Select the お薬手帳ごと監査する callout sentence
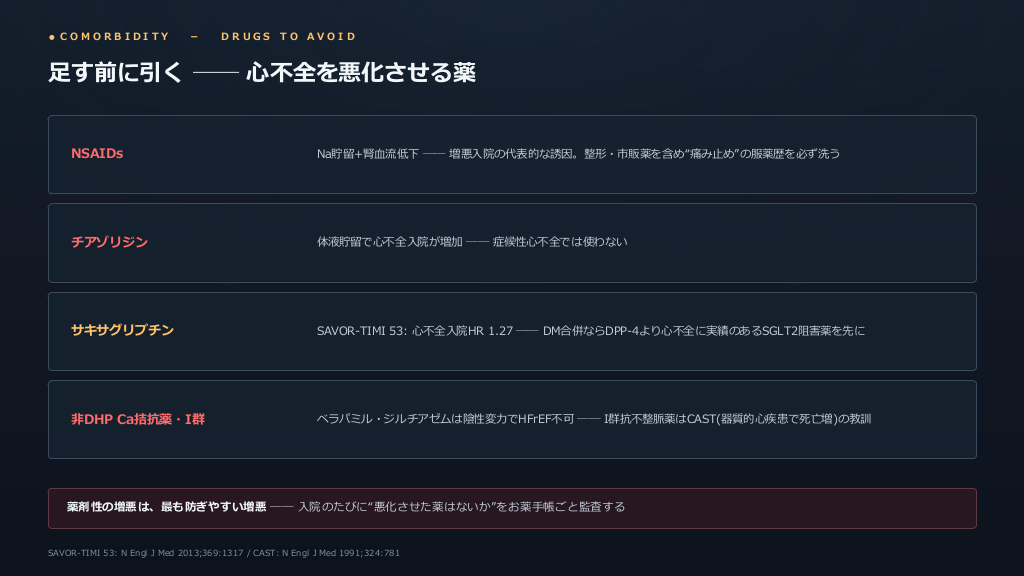The image size is (1024, 576). pyautogui.click(x=461, y=507)
